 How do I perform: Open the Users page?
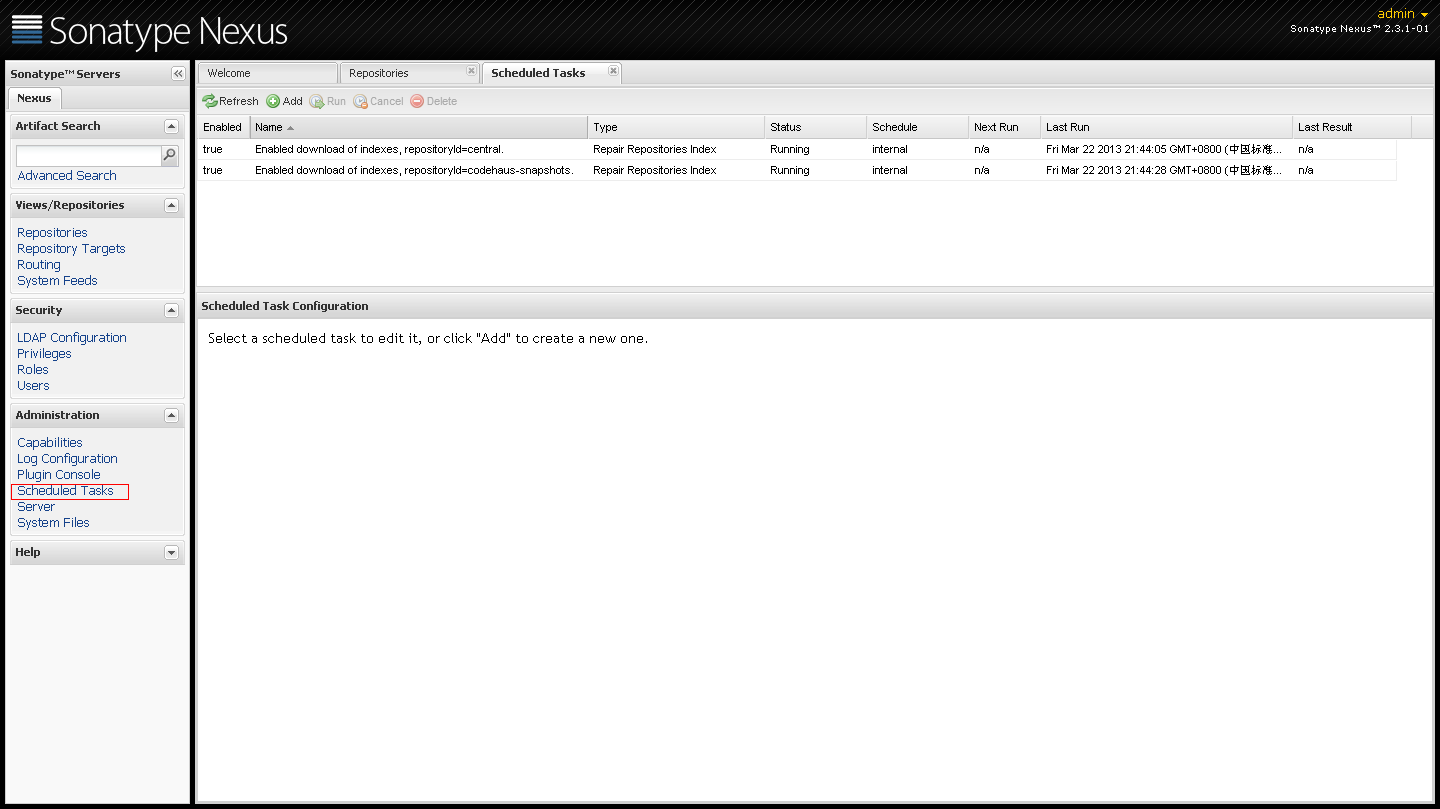[x=33, y=386]
